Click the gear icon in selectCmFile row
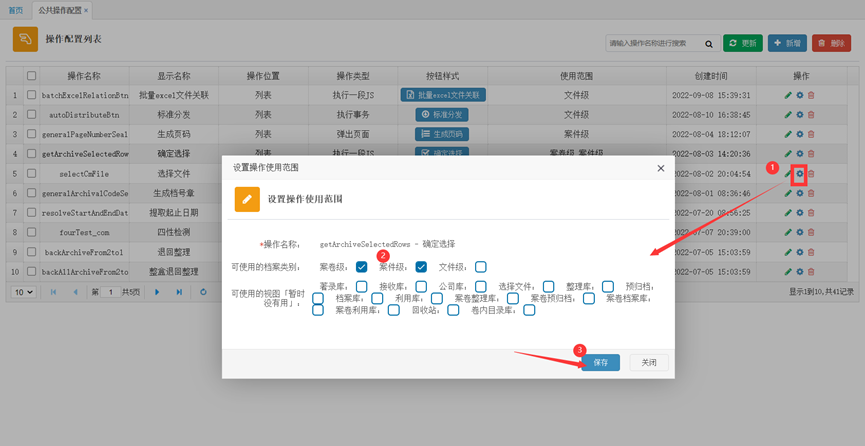 [x=799, y=174]
